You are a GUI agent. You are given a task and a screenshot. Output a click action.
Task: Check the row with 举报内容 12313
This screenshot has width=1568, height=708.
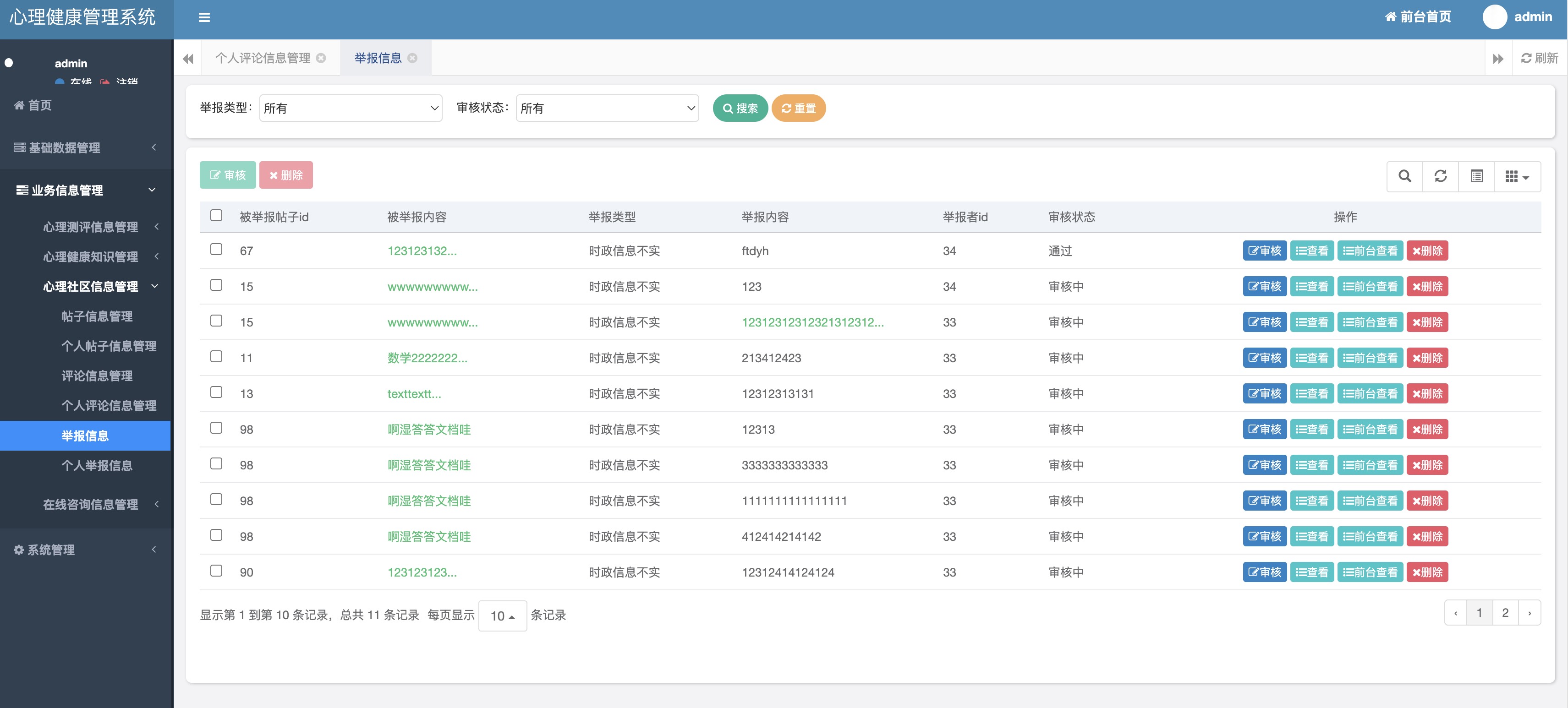[x=216, y=428]
